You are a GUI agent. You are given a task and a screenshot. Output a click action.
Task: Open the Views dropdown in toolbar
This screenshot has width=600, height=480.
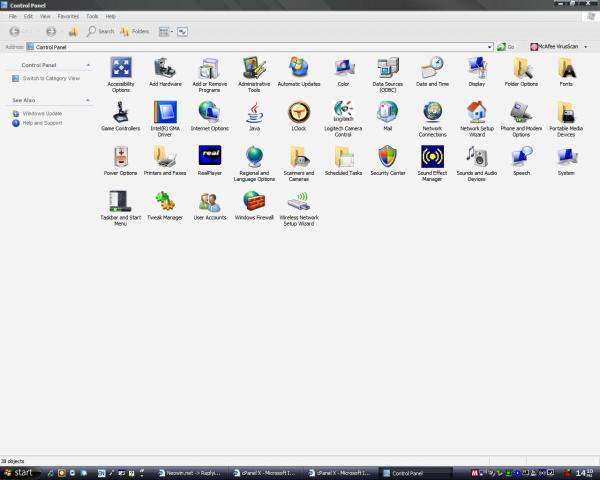(166, 32)
